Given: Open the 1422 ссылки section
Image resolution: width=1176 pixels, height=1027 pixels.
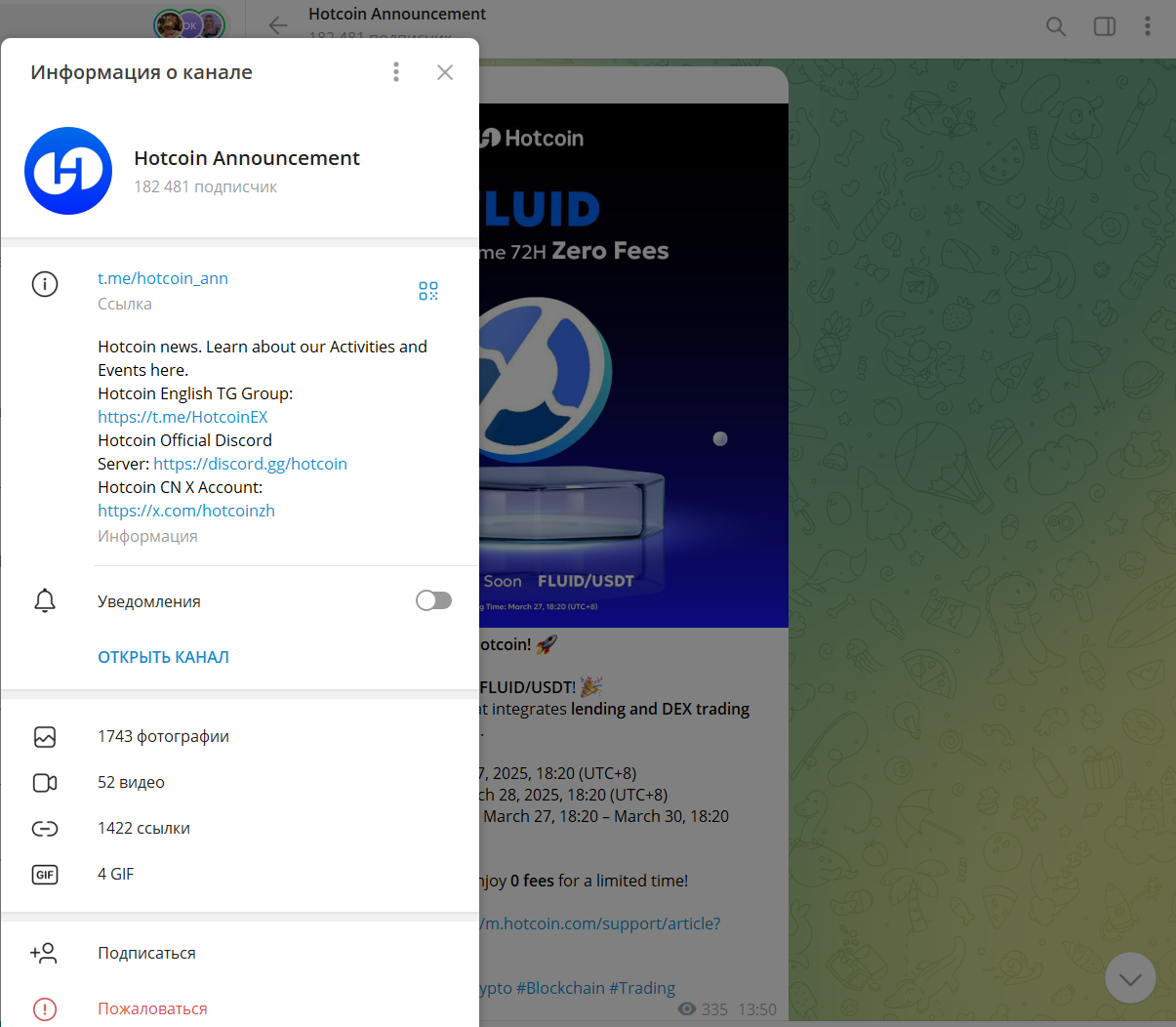Looking at the screenshot, I should pos(240,828).
